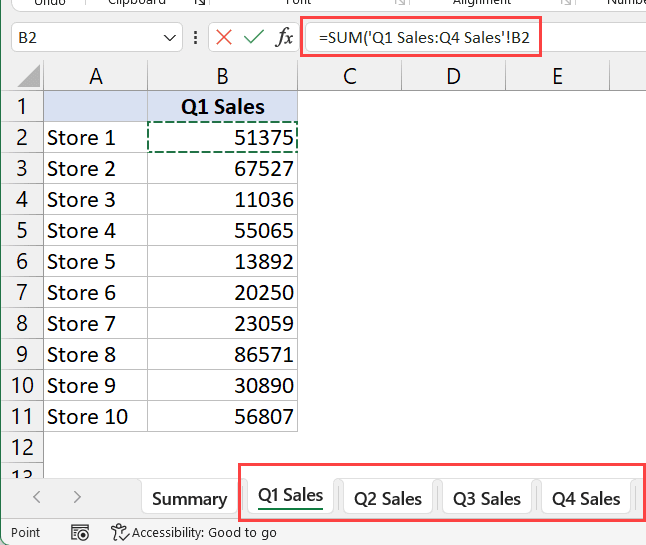Screen dimensions: 646x545
Task: Open the Clipboard group dialog launcher
Action: tap(199, 4)
